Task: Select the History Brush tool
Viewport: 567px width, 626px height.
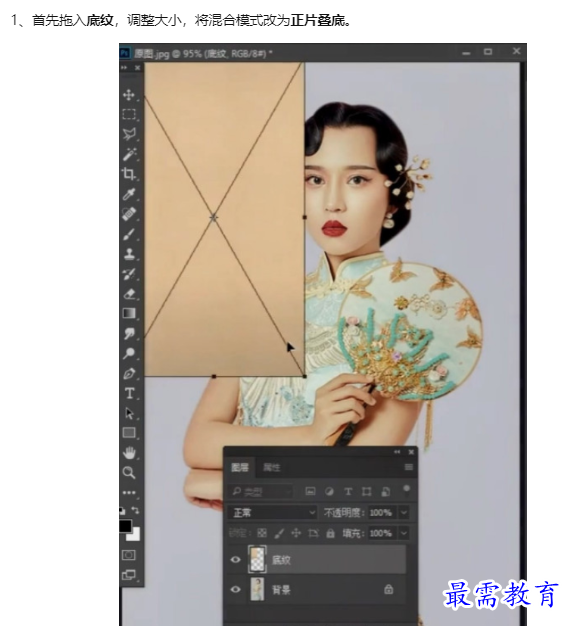Action: pos(129,274)
